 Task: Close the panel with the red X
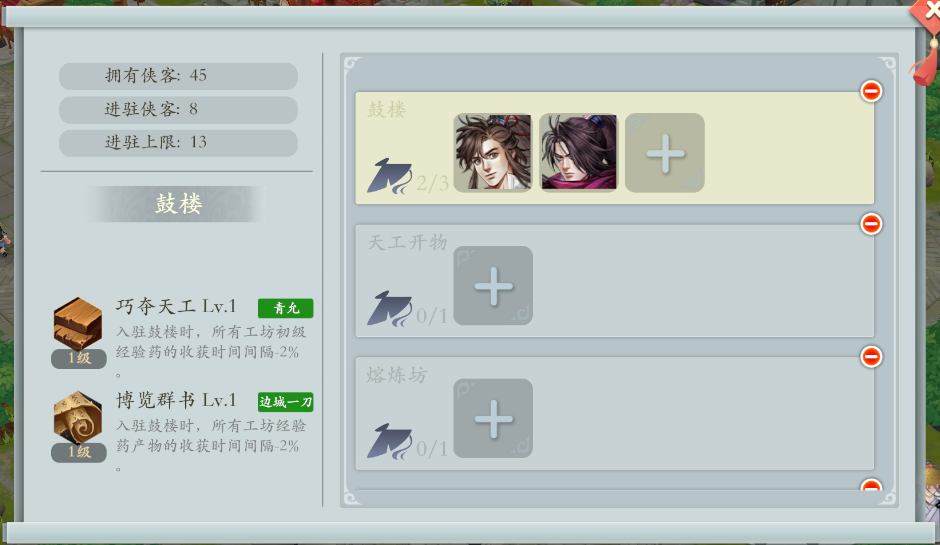[927, 12]
